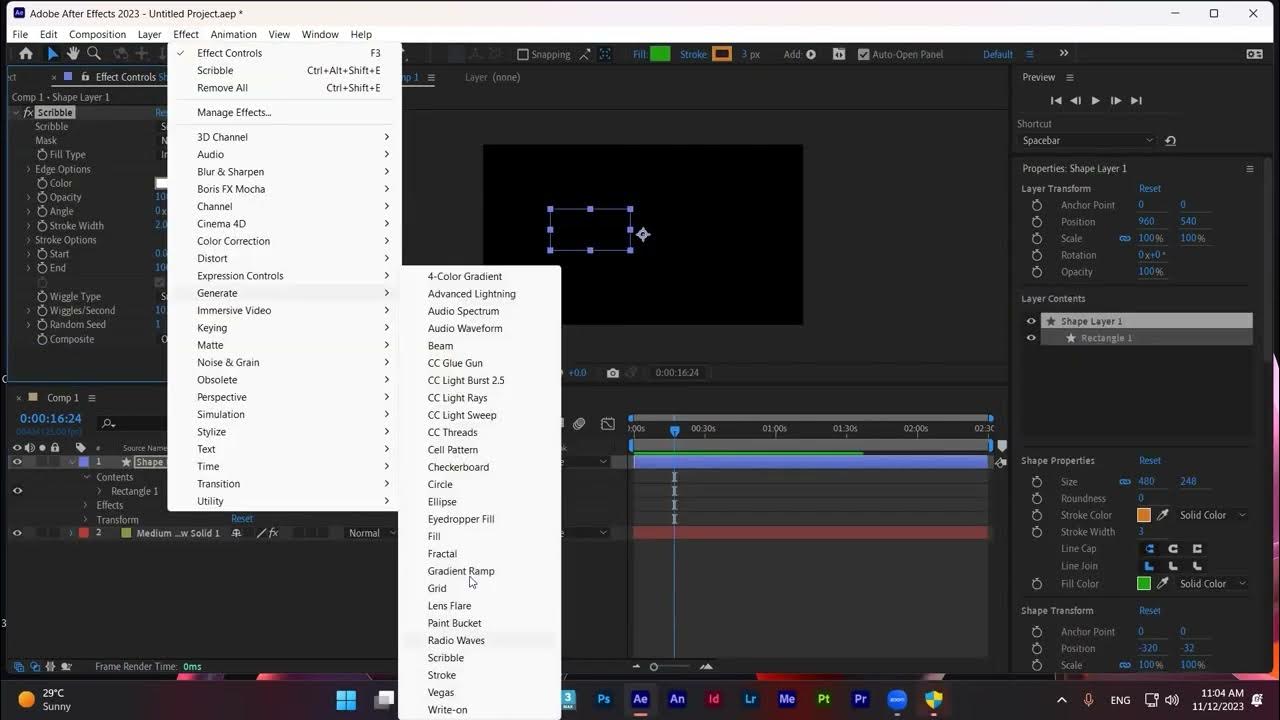Viewport: 1280px width, 720px height.
Task: Open Stroke Color Solid Color dropdown
Action: tap(1213, 515)
